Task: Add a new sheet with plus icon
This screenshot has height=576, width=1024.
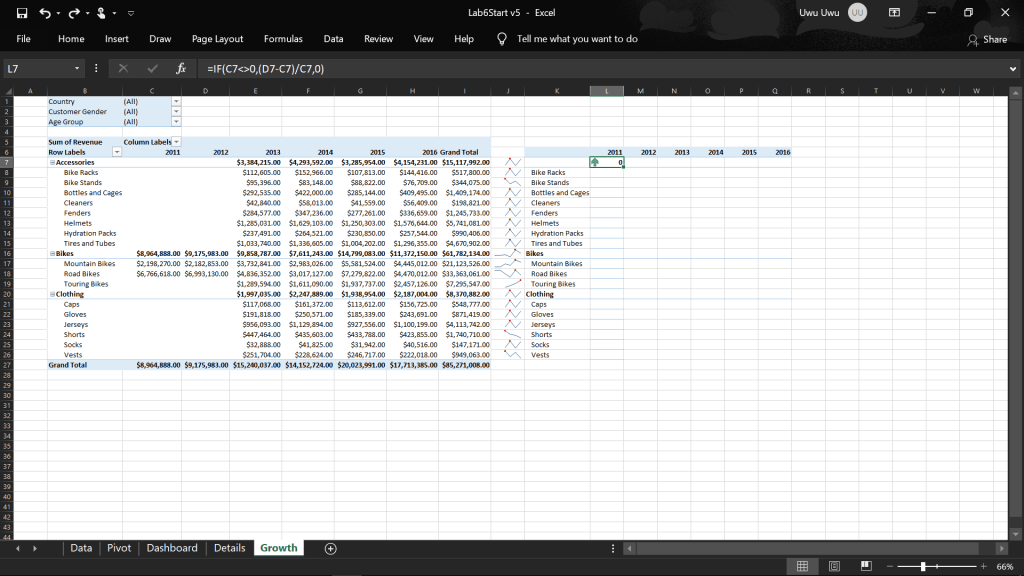Action: pyautogui.click(x=330, y=548)
